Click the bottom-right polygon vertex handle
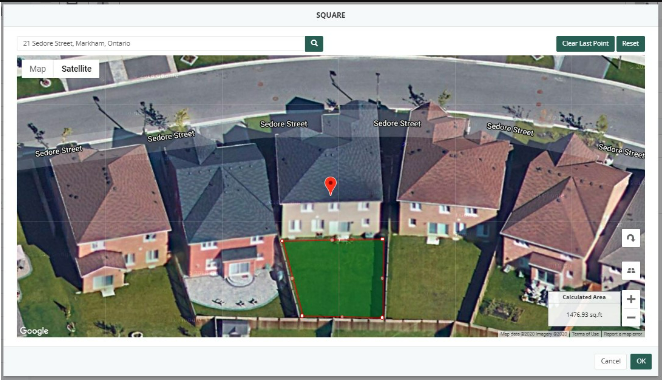662x380 pixels. pos(383,318)
